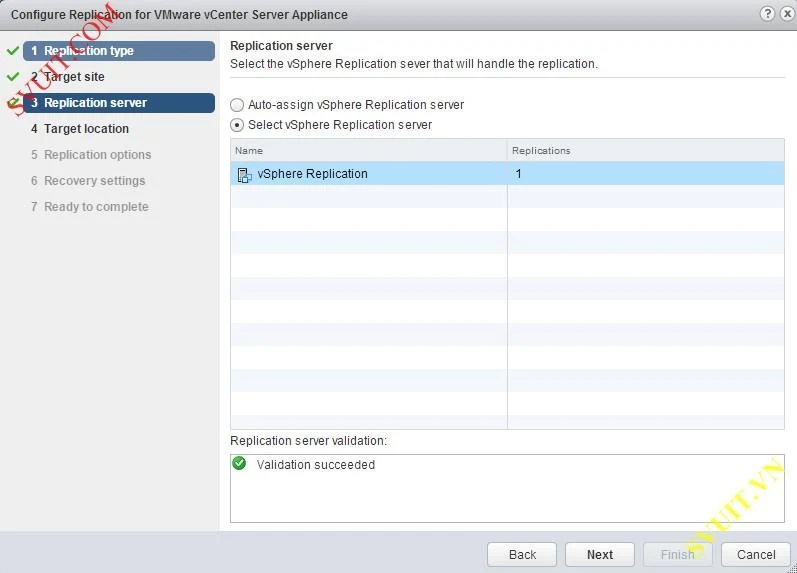Select step 7 Ready to complete
Screen dimensions: 797x573
point(90,206)
